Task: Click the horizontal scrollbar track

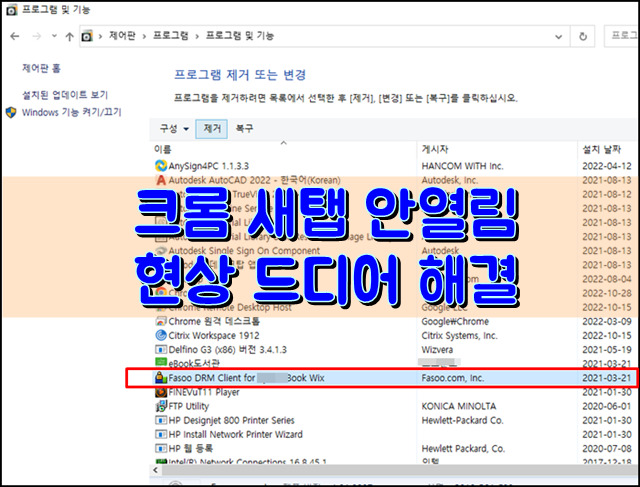Action: click(x=400, y=470)
